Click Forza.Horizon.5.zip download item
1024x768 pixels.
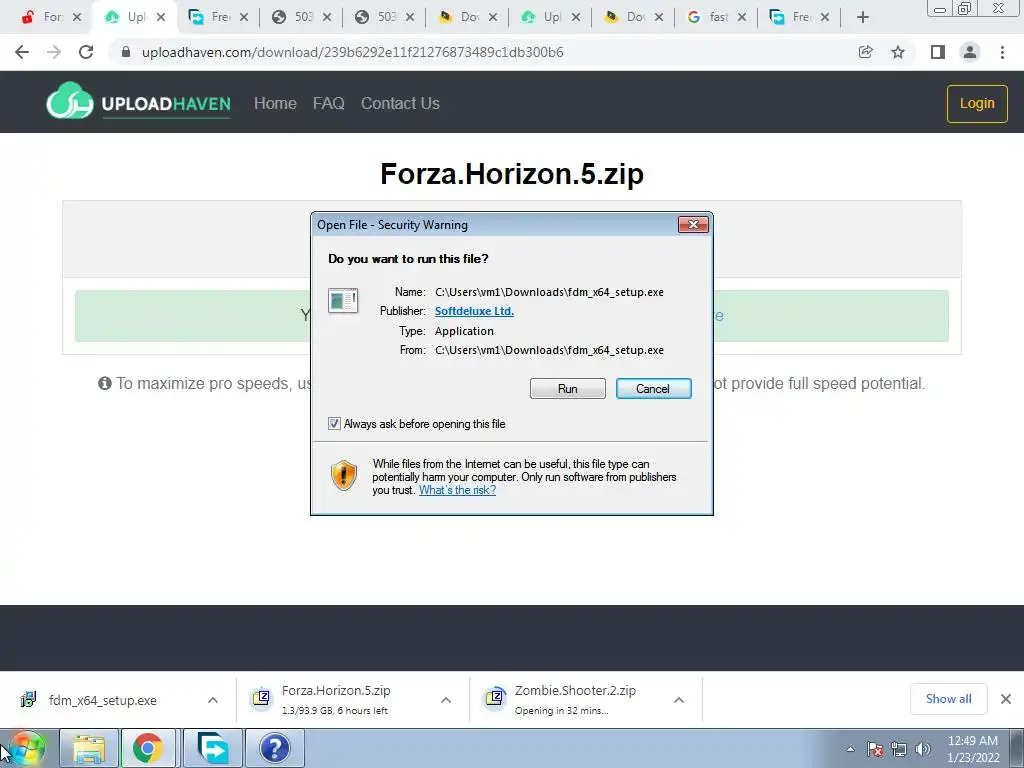click(x=336, y=699)
